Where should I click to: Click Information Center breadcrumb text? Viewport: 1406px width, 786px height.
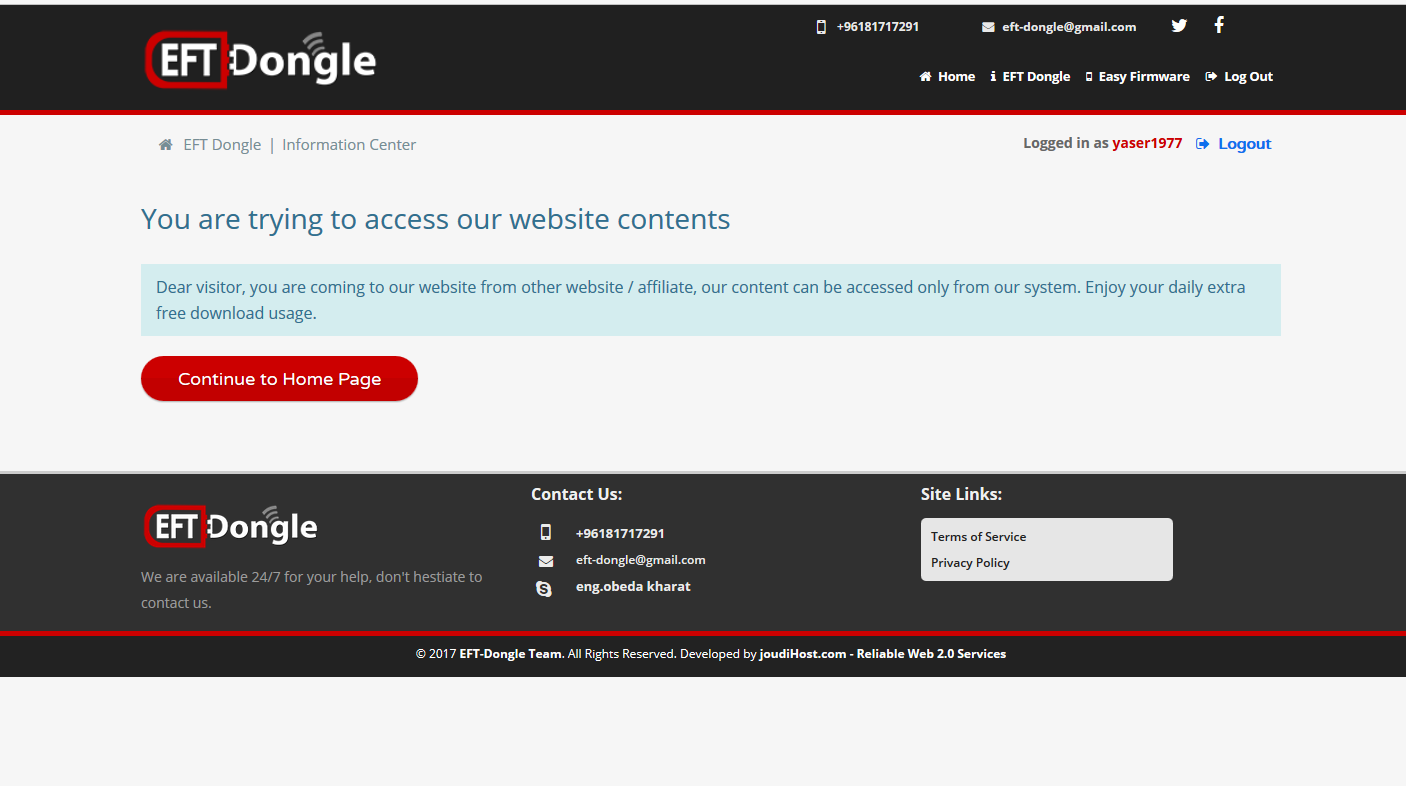349,145
